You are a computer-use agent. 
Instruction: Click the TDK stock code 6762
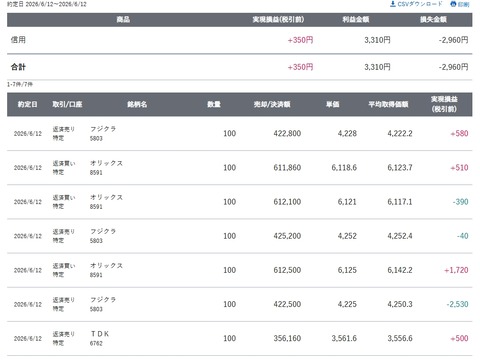pyautogui.click(x=96, y=343)
